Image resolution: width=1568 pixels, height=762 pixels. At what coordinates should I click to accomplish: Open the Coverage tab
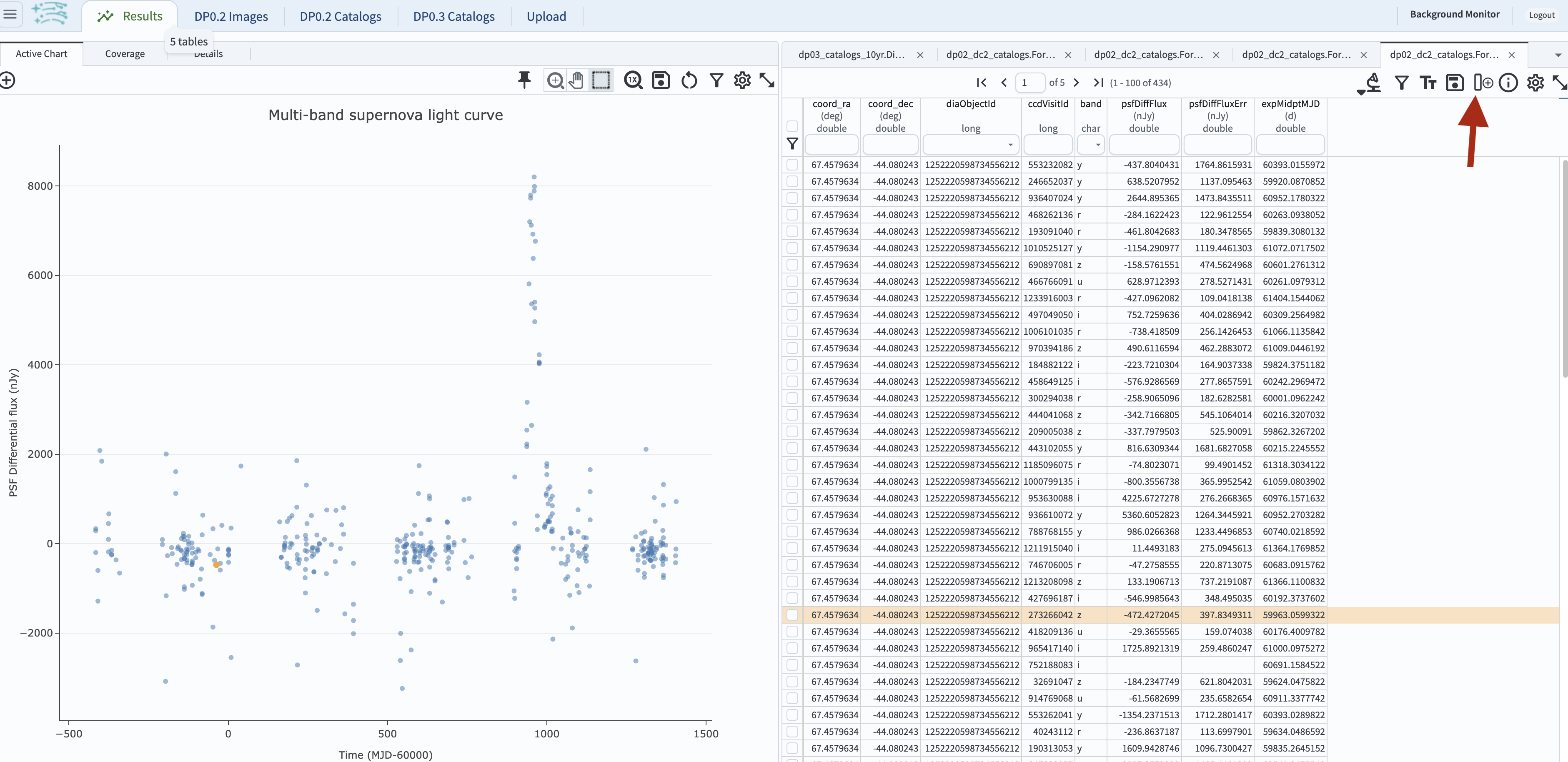125,53
